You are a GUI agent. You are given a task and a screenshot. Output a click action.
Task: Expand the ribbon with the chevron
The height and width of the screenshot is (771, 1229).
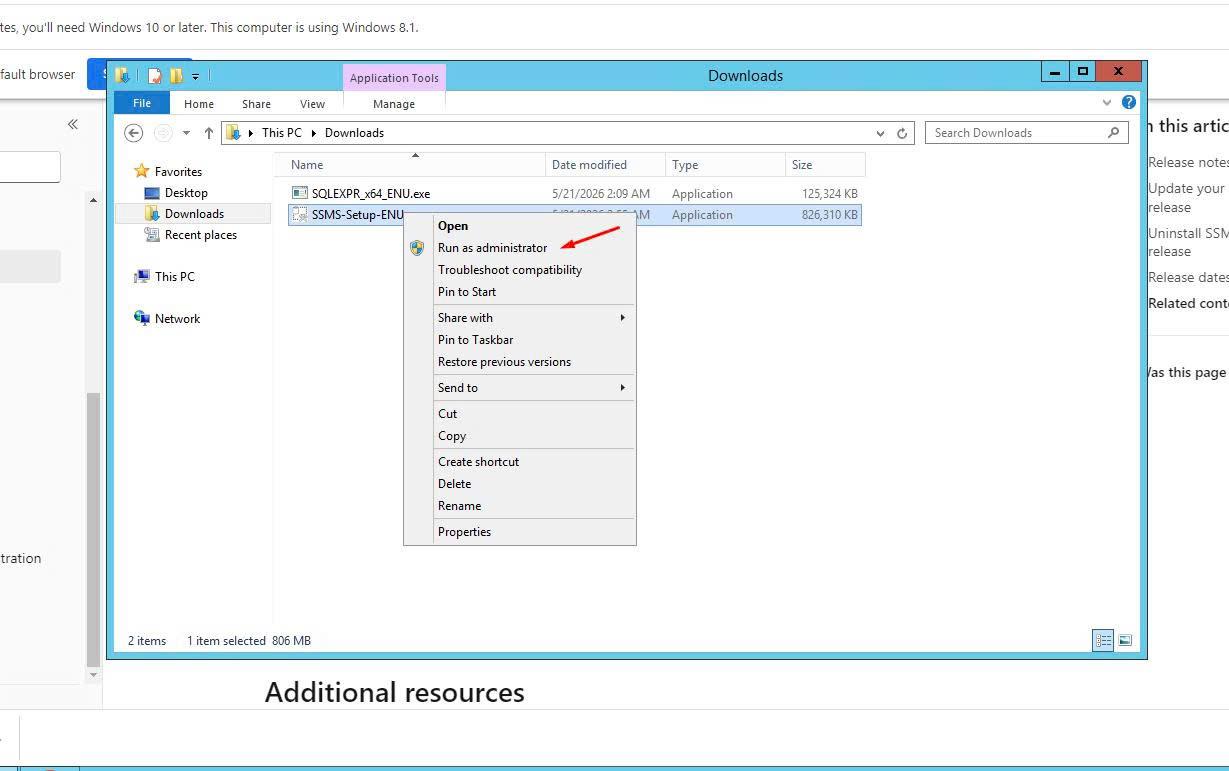(1107, 102)
